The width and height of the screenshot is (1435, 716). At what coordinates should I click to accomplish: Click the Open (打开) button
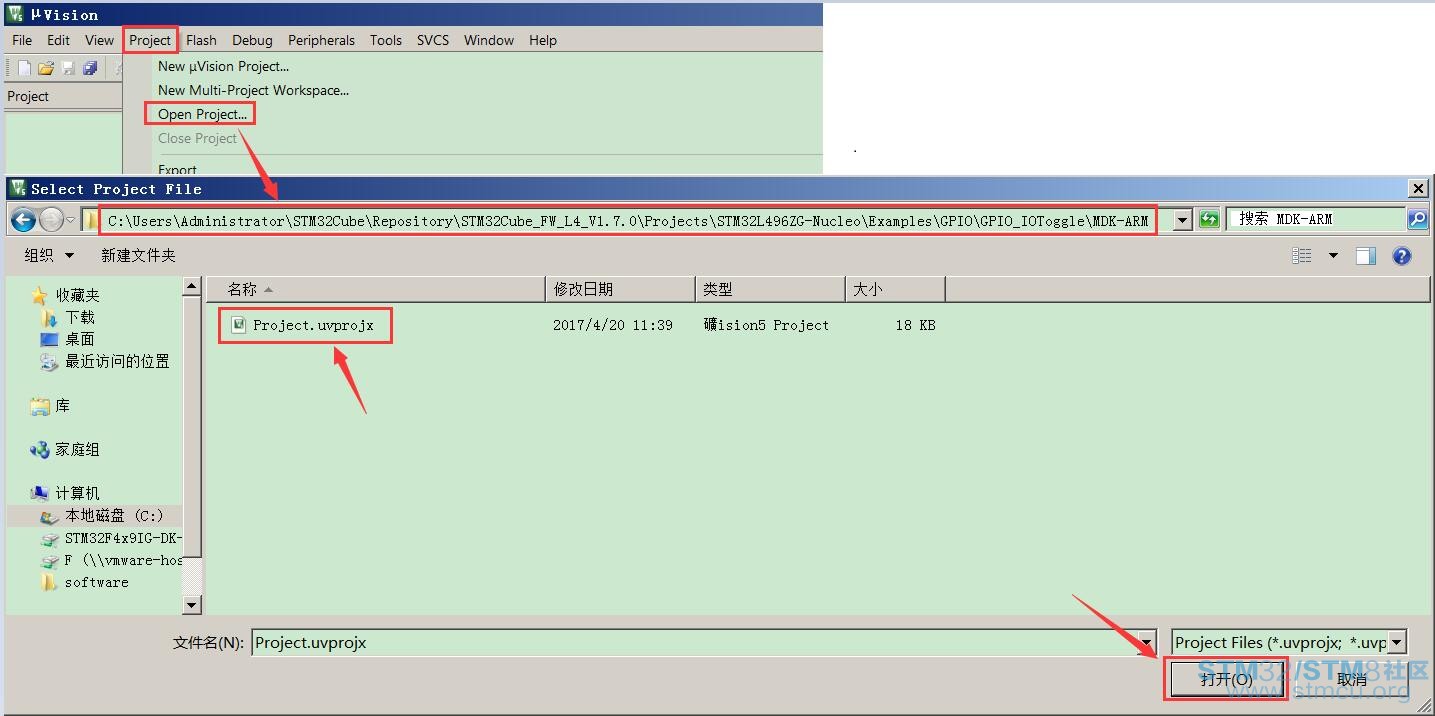[1226, 679]
